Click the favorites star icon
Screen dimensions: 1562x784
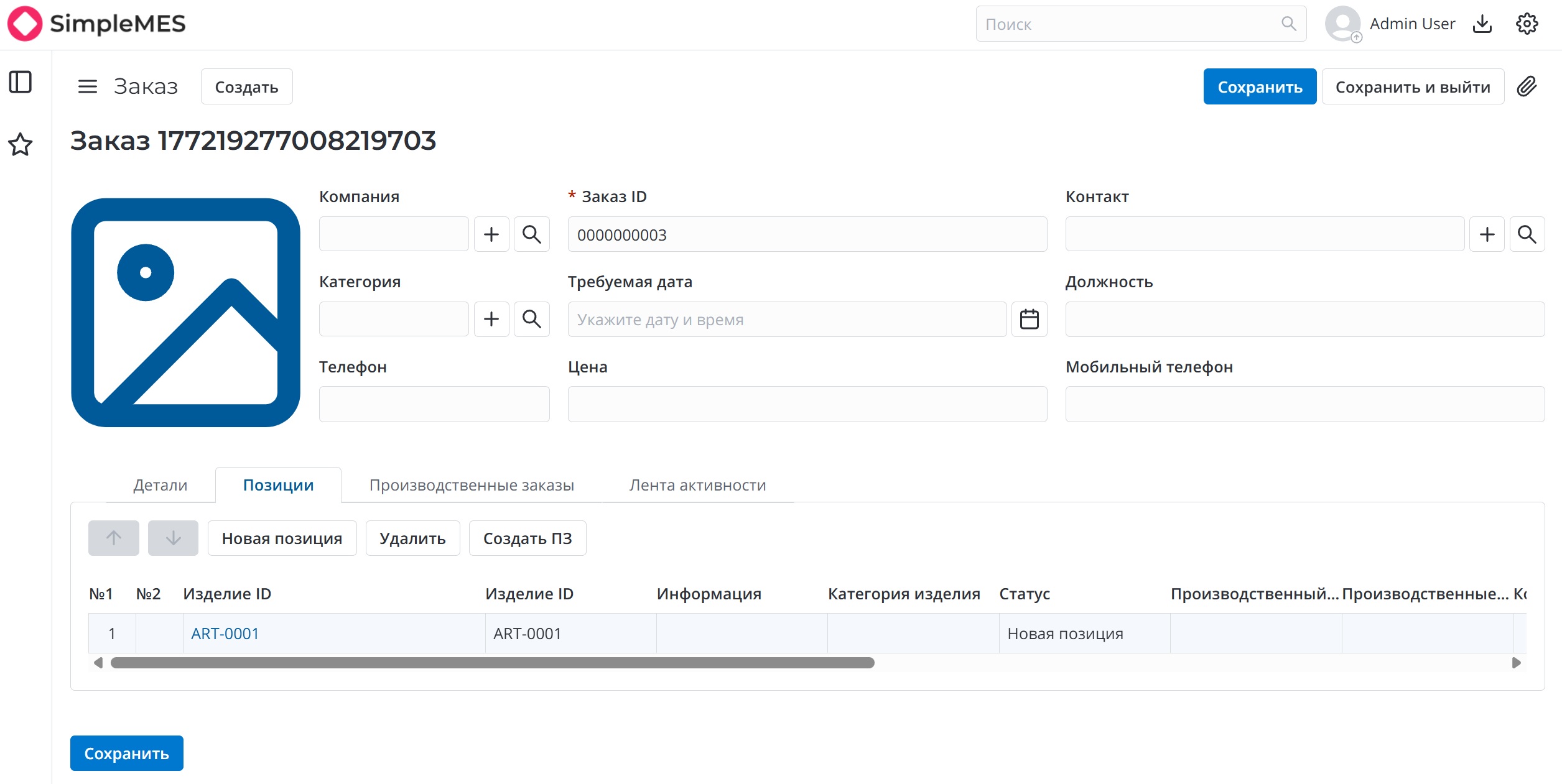pyautogui.click(x=21, y=144)
